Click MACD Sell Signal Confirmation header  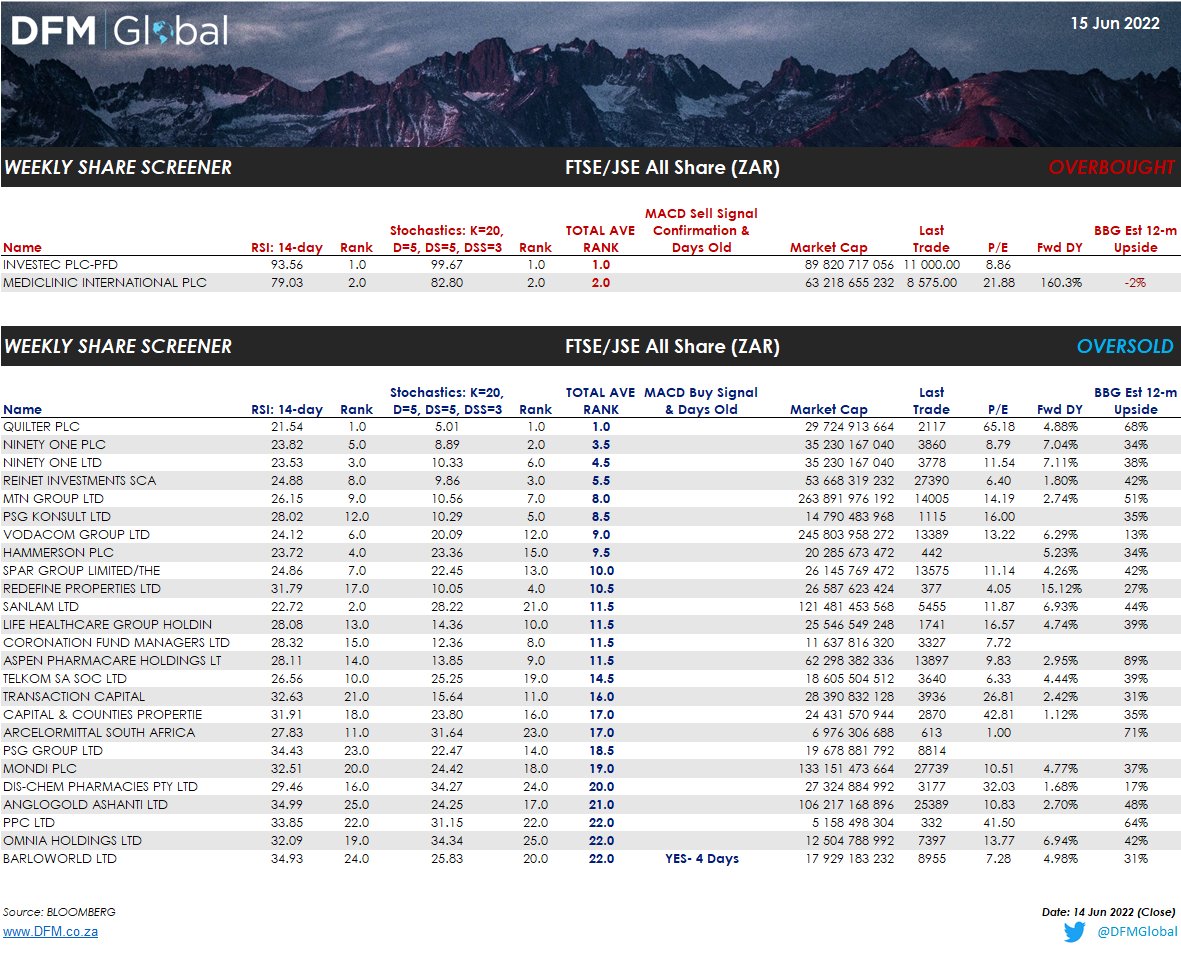coord(701,230)
